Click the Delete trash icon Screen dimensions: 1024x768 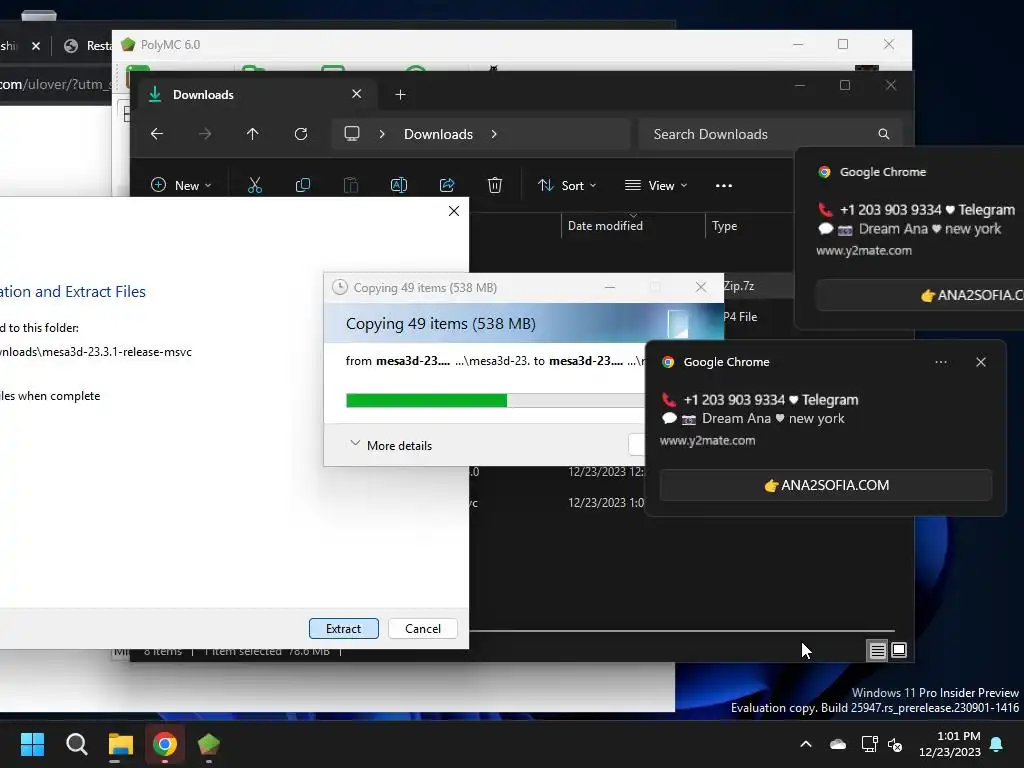(495, 185)
